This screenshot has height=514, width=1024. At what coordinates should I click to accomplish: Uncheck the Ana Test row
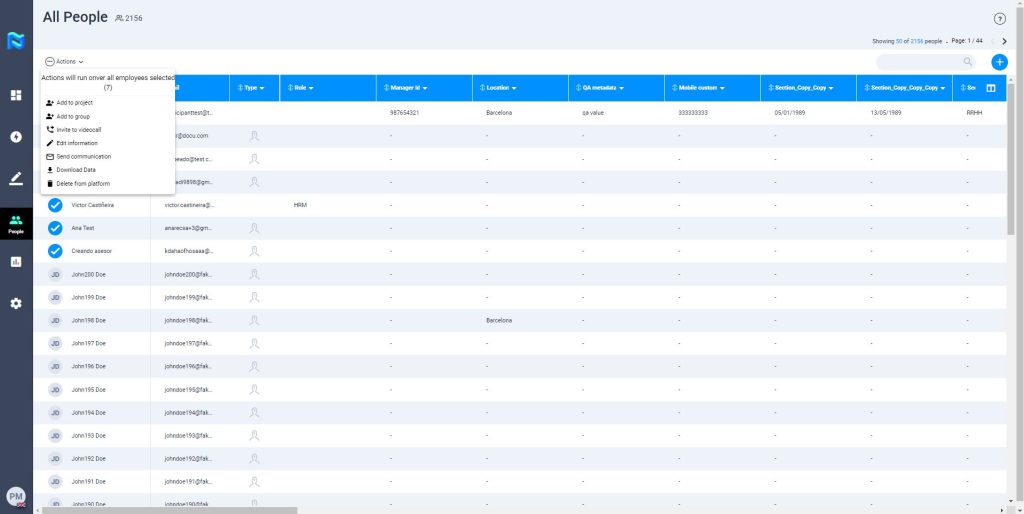click(55, 228)
